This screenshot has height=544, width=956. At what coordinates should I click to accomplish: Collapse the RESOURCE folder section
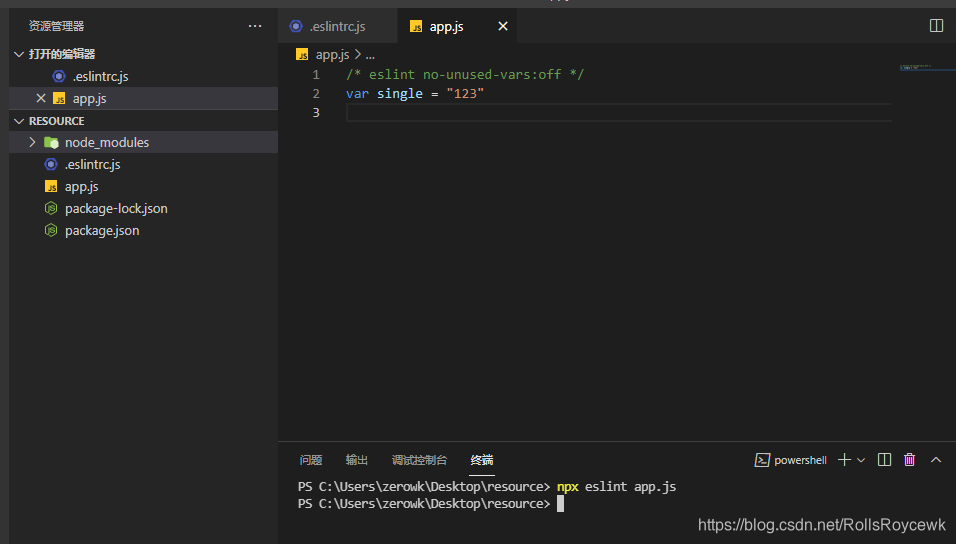(19, 121)
